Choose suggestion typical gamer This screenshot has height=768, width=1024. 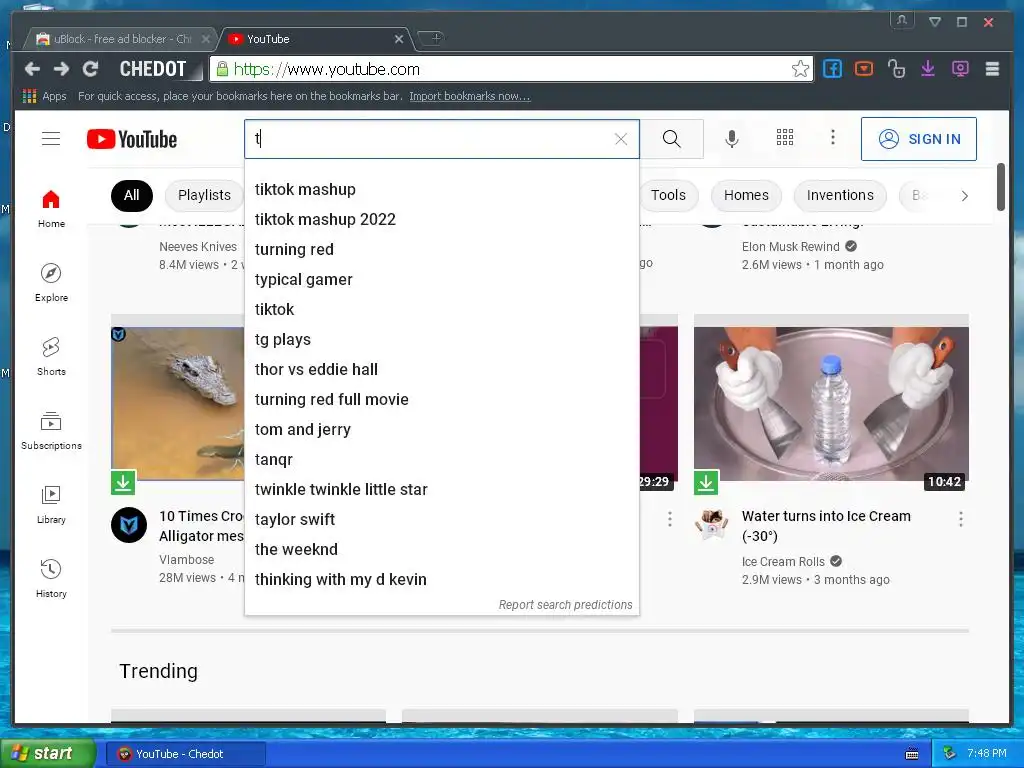click(441, 280)
